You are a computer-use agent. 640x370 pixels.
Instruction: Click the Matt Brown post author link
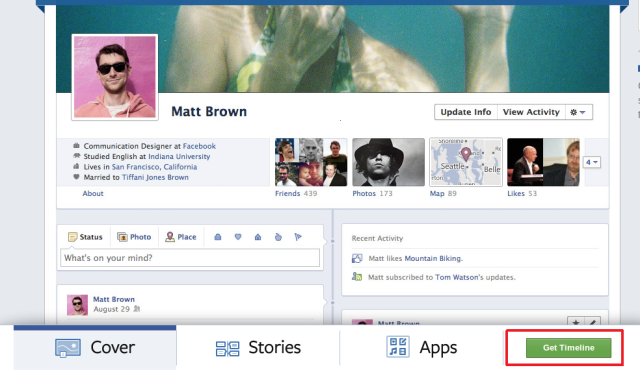(114, 299)
